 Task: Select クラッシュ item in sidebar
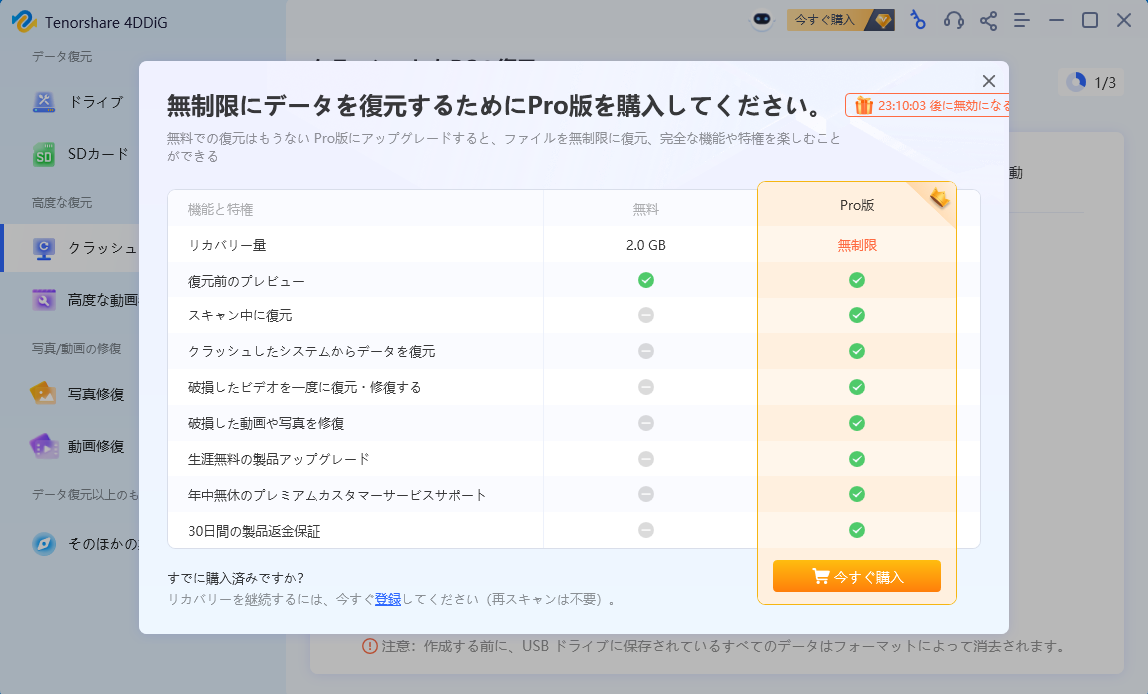pyautogui.click(x=71, y=248)
